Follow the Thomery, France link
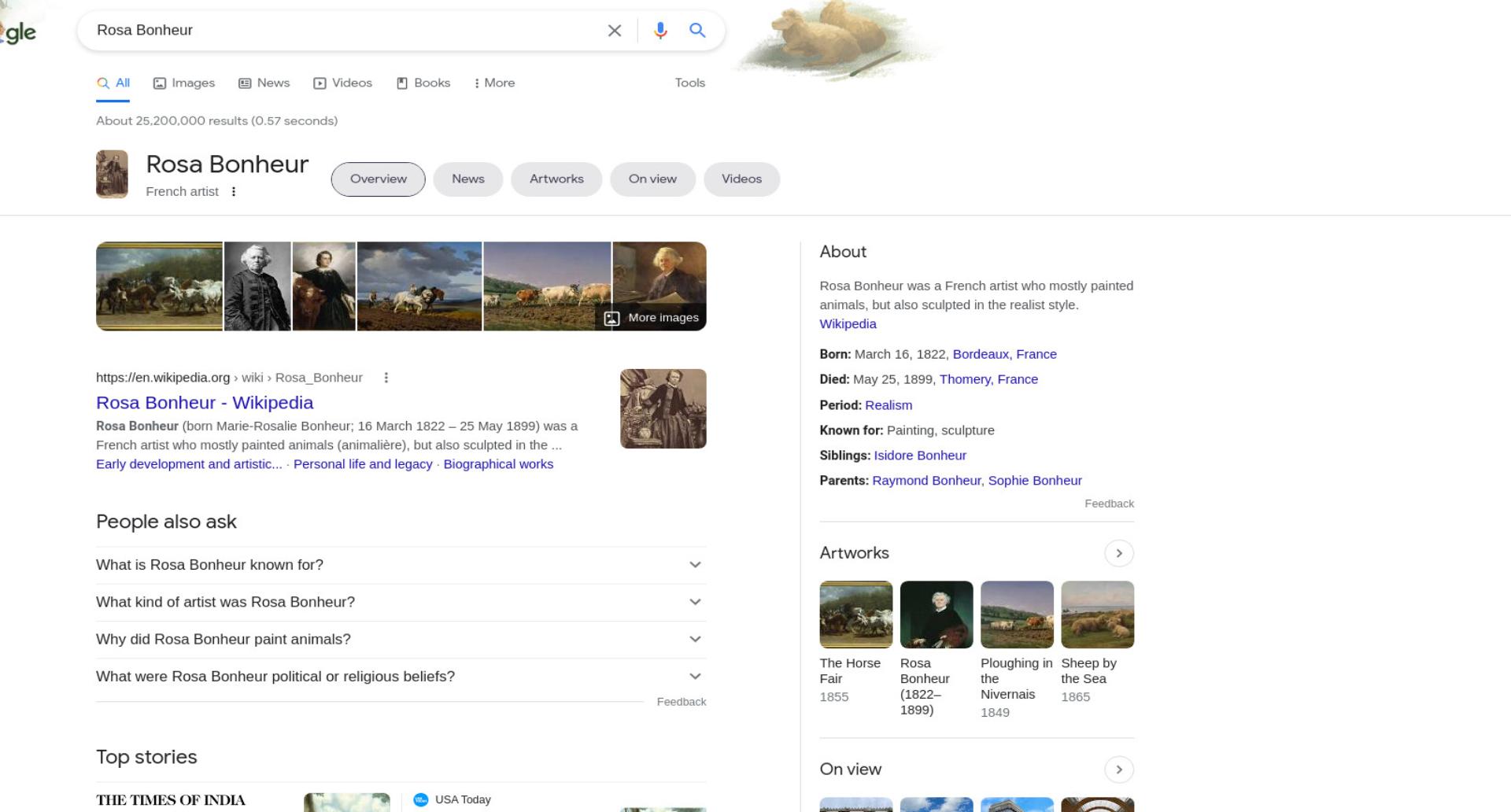 coord(988,379)
